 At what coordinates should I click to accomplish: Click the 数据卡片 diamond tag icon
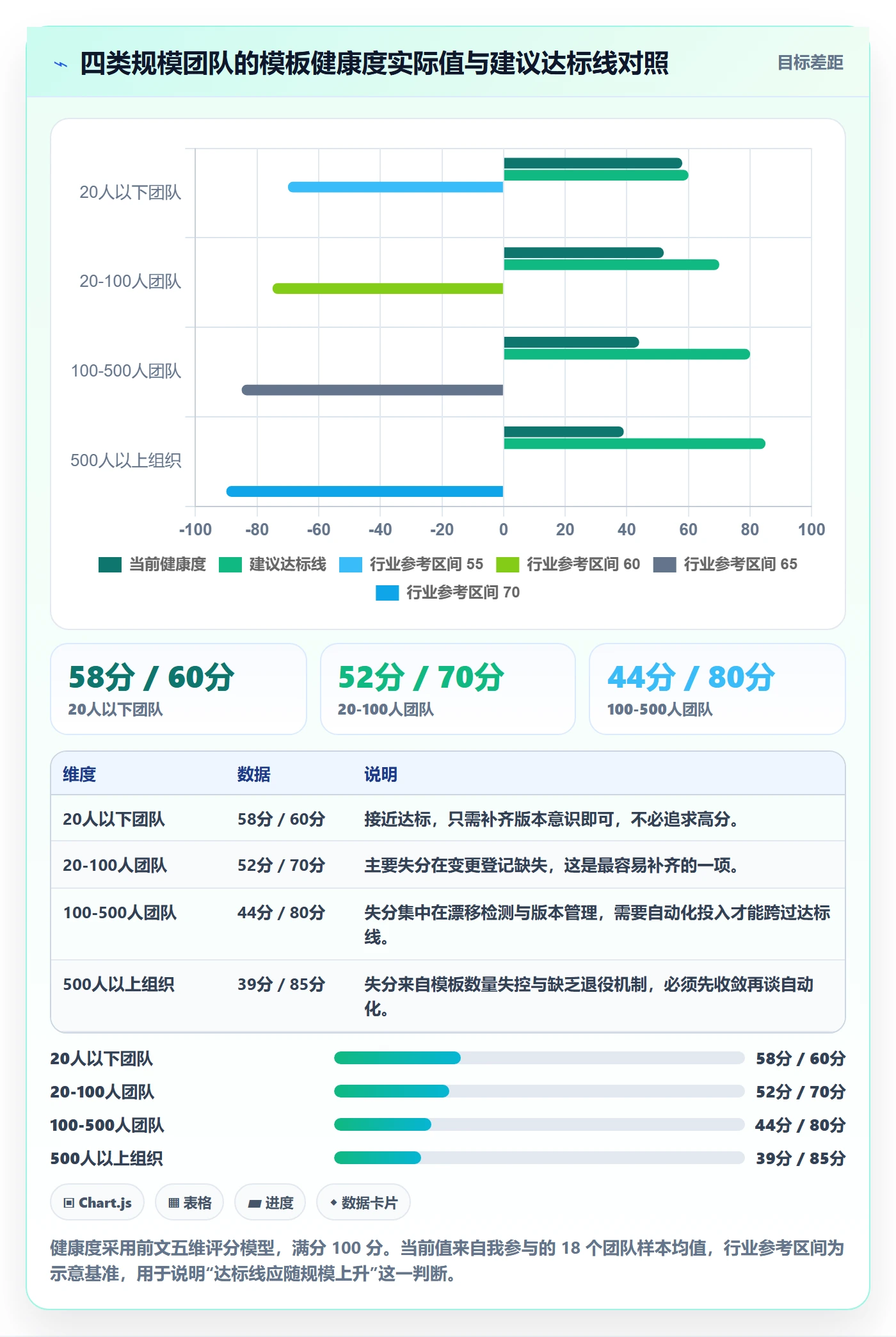333,1203
